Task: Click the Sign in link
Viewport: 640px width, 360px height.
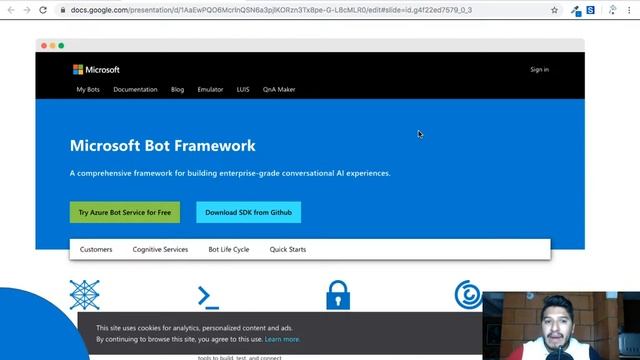Action: [540, 69]
